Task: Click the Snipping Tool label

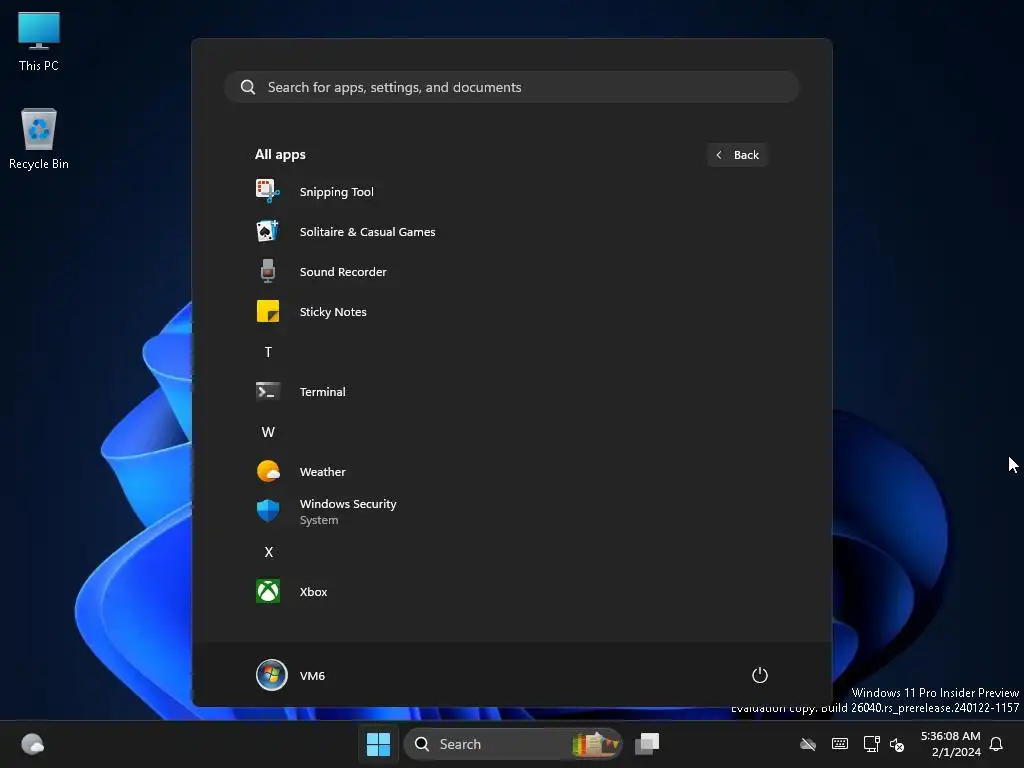Action: point(336,192)
